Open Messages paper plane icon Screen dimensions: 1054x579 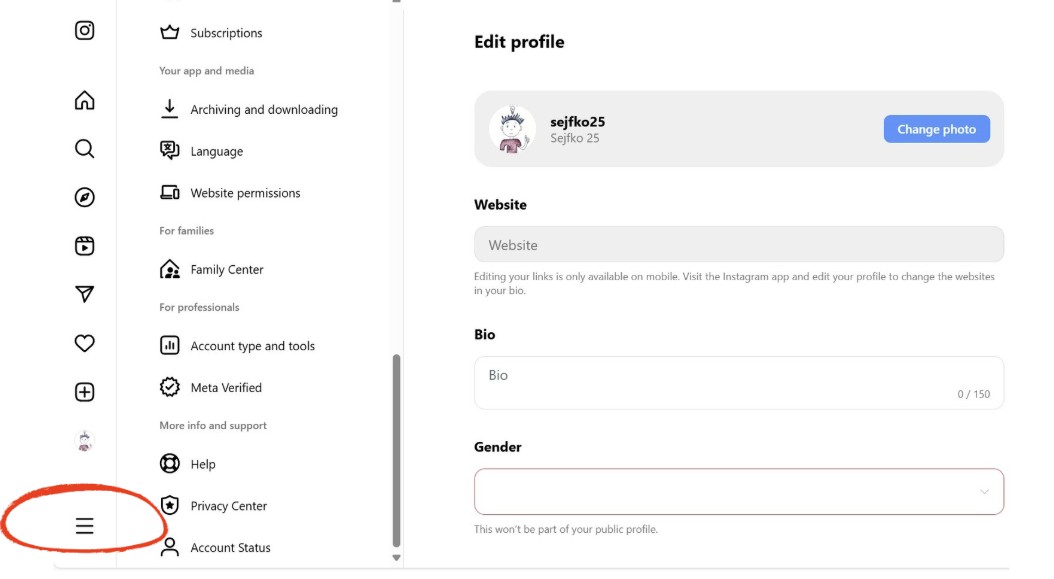[x=84, y=294]
